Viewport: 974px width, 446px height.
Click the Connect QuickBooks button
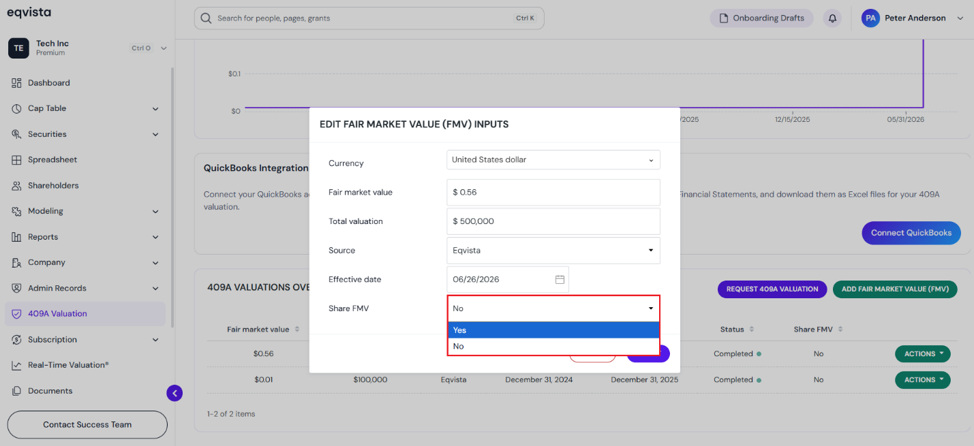911,233
